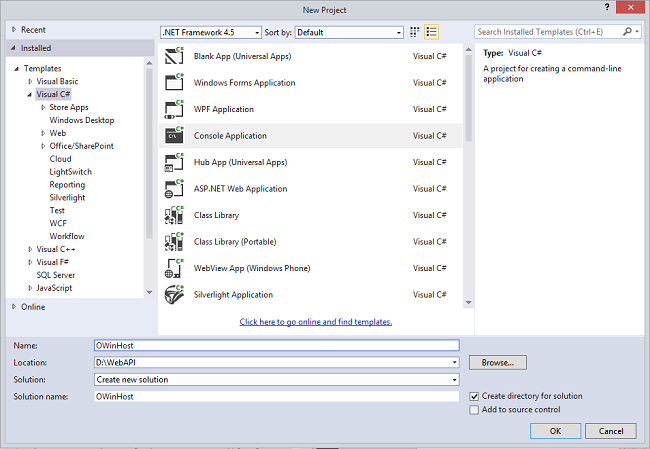
Task: Expand the JavaScript node
Action: pyautogui.click(x=30, y=288)
